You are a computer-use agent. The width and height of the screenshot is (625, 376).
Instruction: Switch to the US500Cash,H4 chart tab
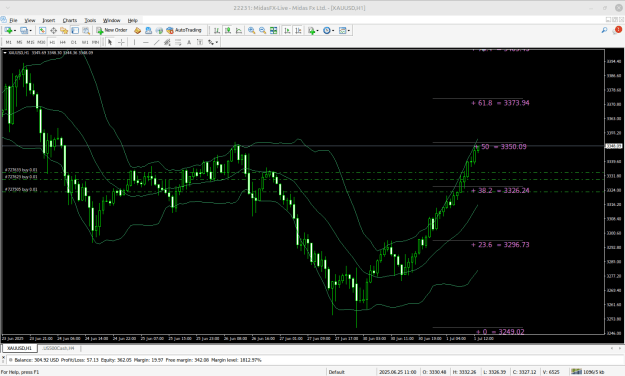(x=58, y=348)
